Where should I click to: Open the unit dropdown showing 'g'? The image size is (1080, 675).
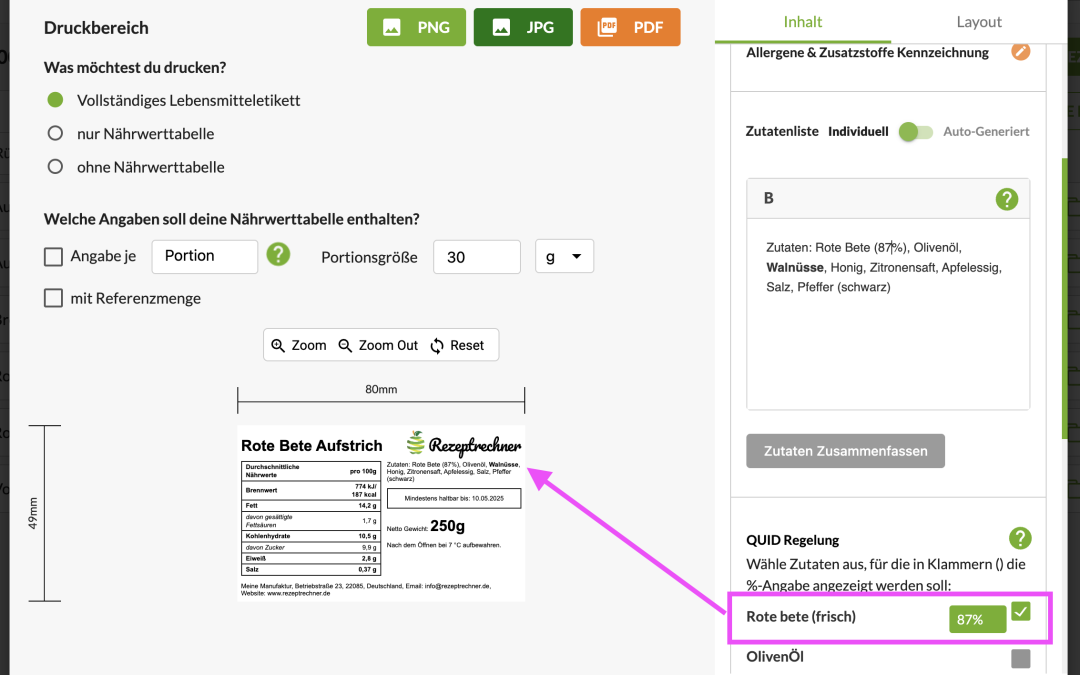(x=564, y=257)
